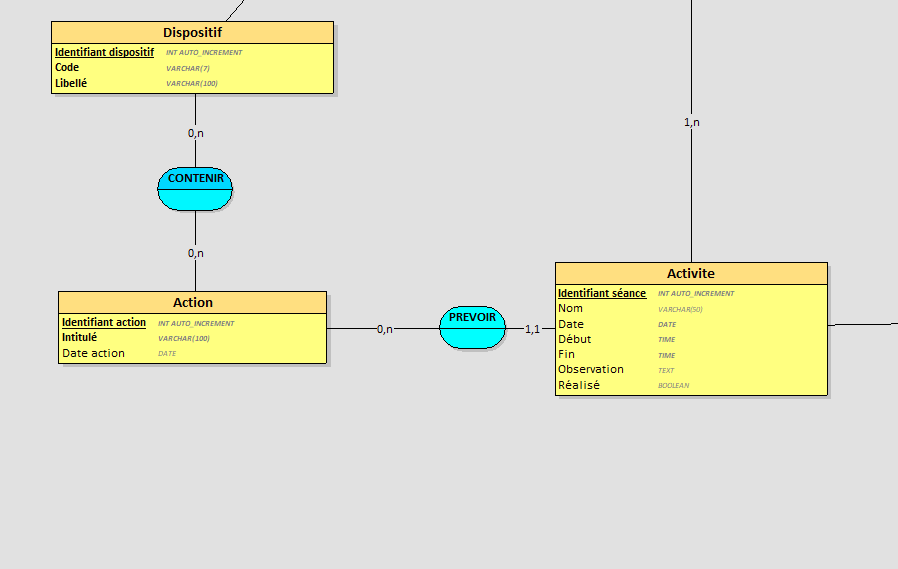The width and height of the screenshot is (898, 569).
Task: Select the Identifiant action attribute
Action: (104, 322)
